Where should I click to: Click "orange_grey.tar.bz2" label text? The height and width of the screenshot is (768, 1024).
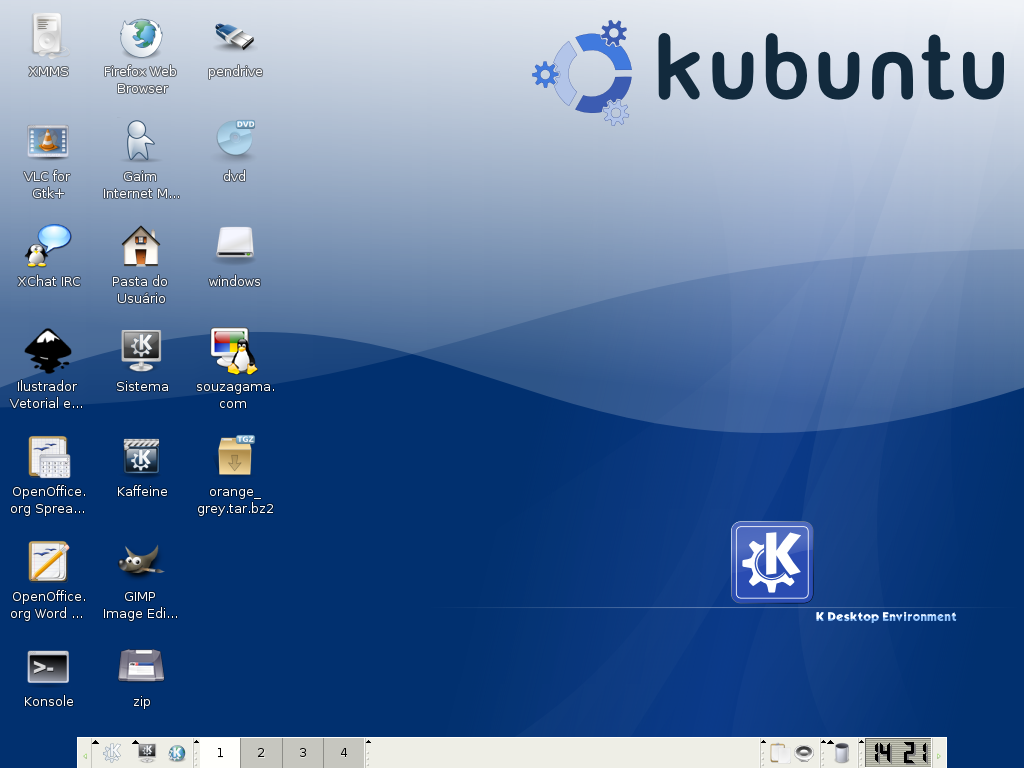(x=235, y=500)
